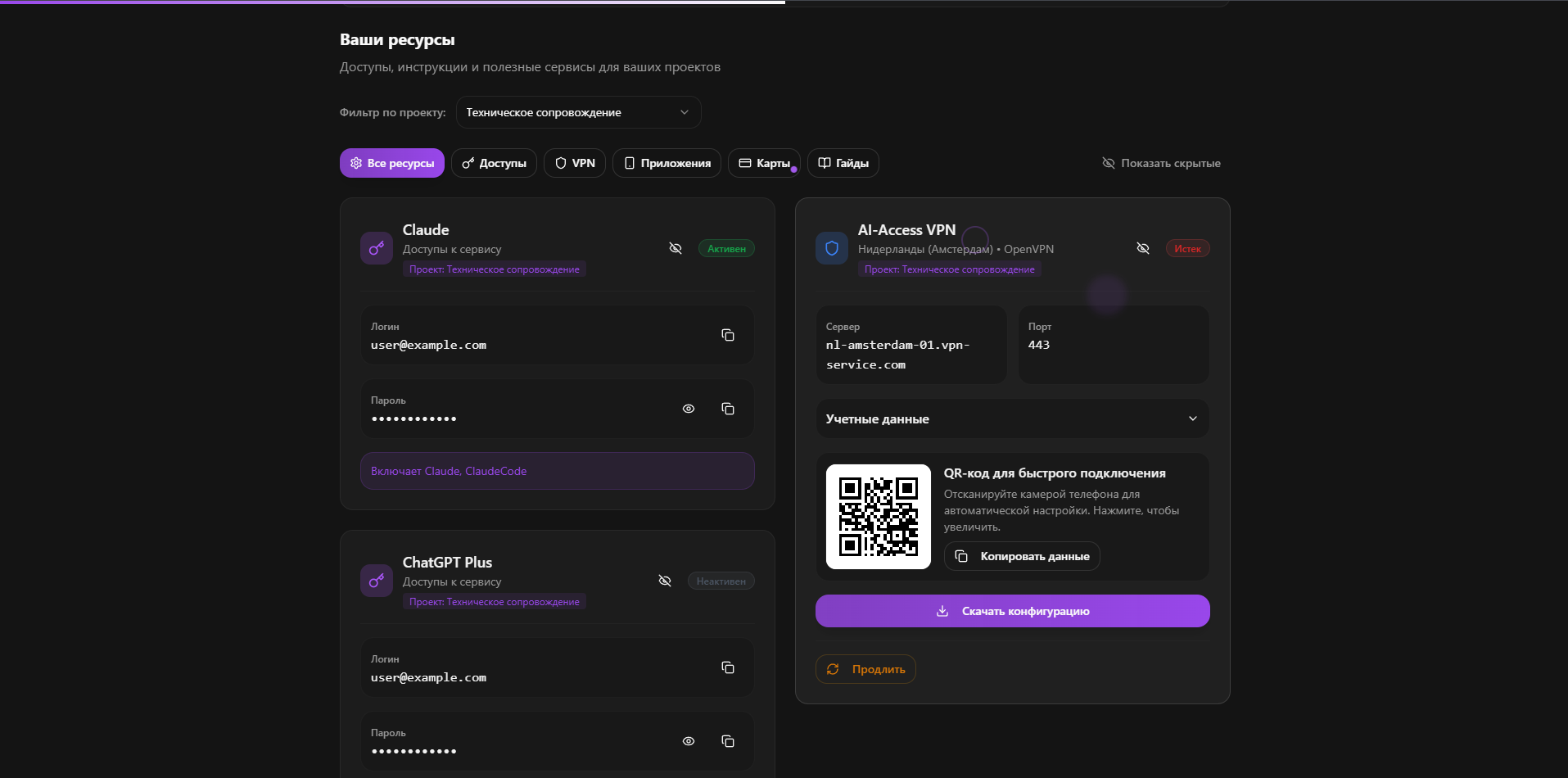Hide the Claude resource card
The width and height of the screenshot is (1568, 778).
[x=676, y=248]
